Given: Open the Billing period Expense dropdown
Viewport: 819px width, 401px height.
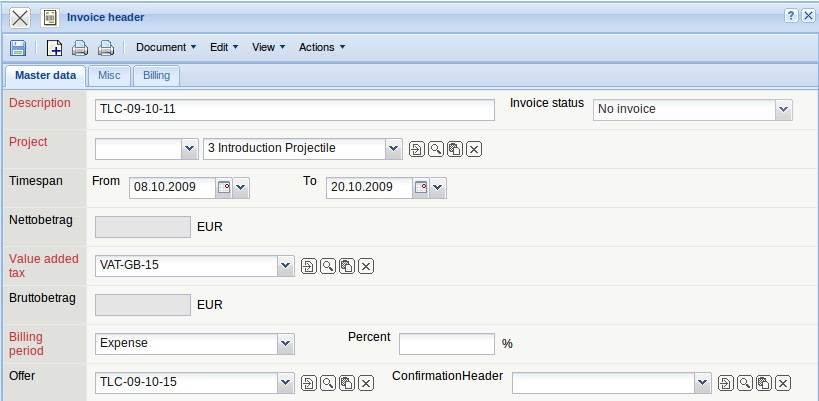Looking at the screenshot, I should tap(287, 343).
